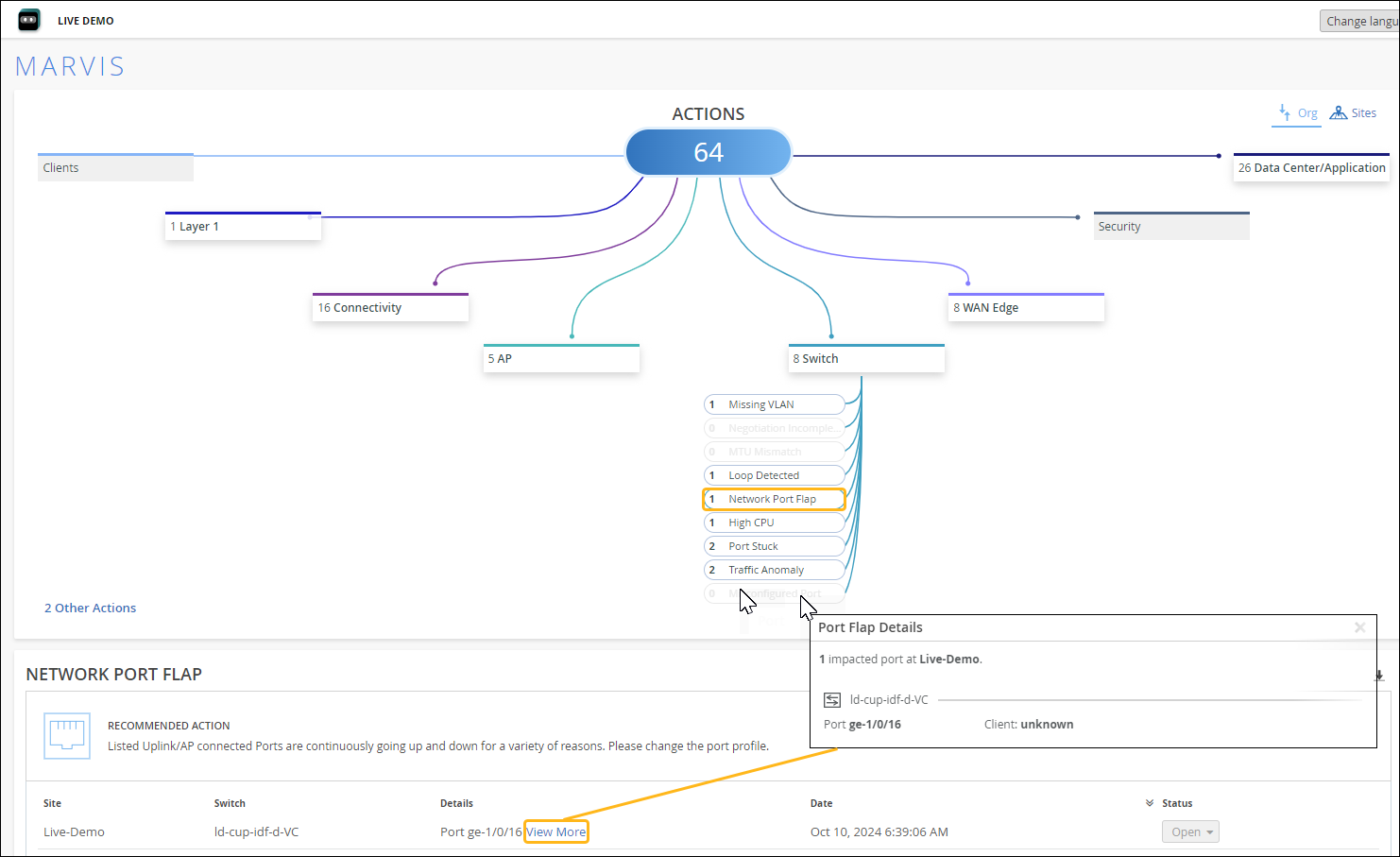
Task: Click the LIVE DEMO label
Action: point(86,21)
